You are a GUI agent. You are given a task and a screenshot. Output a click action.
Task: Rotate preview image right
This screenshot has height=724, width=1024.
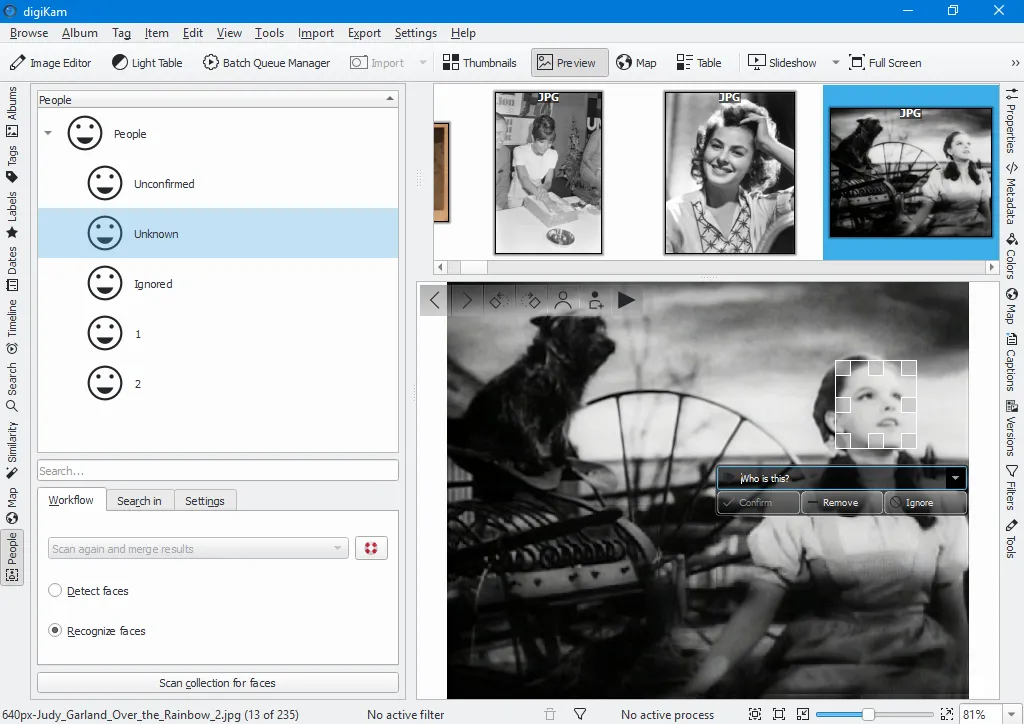(530, 300)
